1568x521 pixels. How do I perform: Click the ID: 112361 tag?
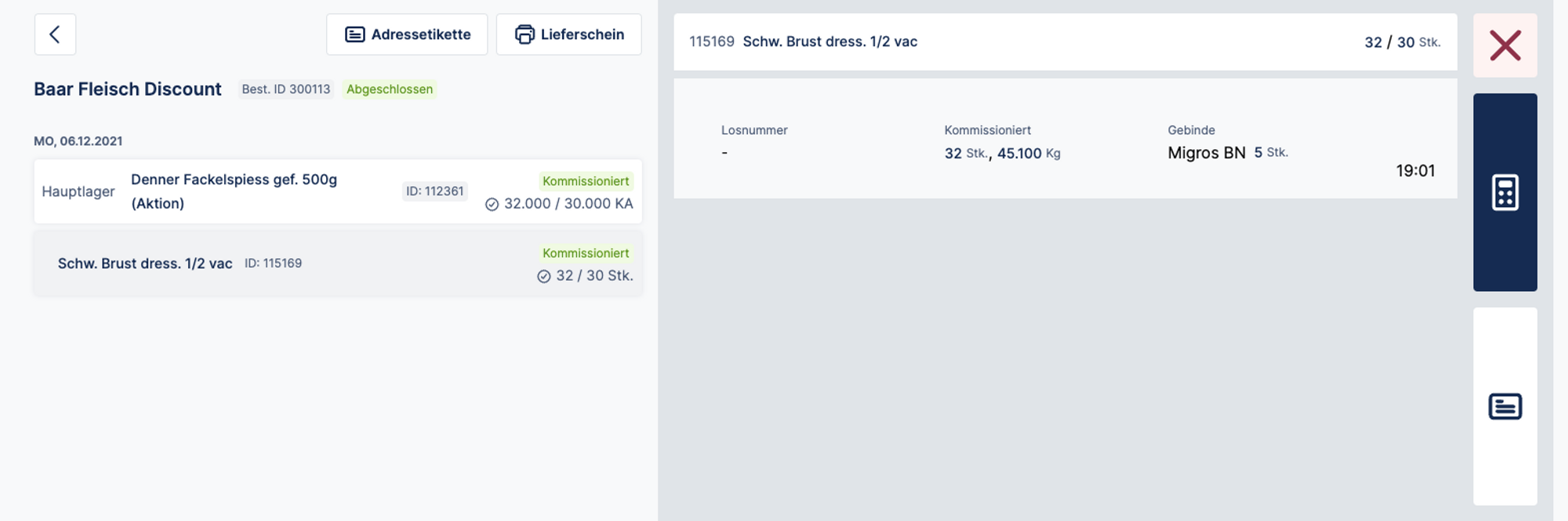coord(434,191)
